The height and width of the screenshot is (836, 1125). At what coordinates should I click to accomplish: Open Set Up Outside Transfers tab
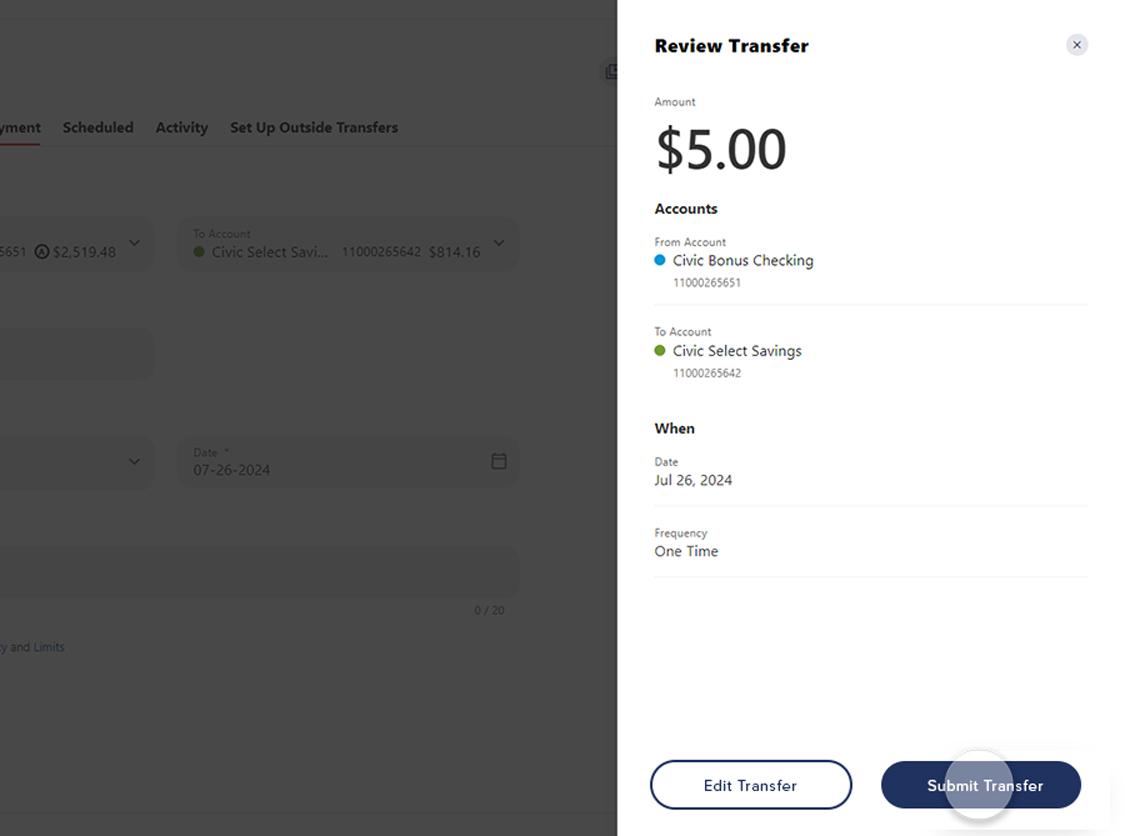(x=313, y=128)
